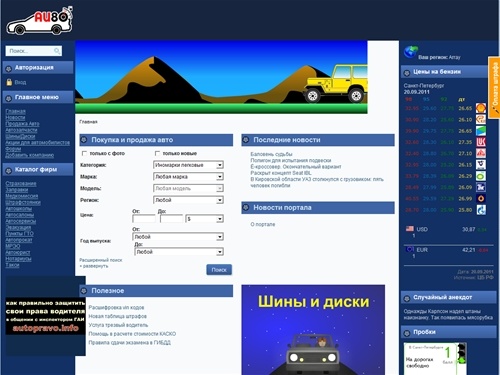Open Автосалоны in the company catalog

point(20,215)
